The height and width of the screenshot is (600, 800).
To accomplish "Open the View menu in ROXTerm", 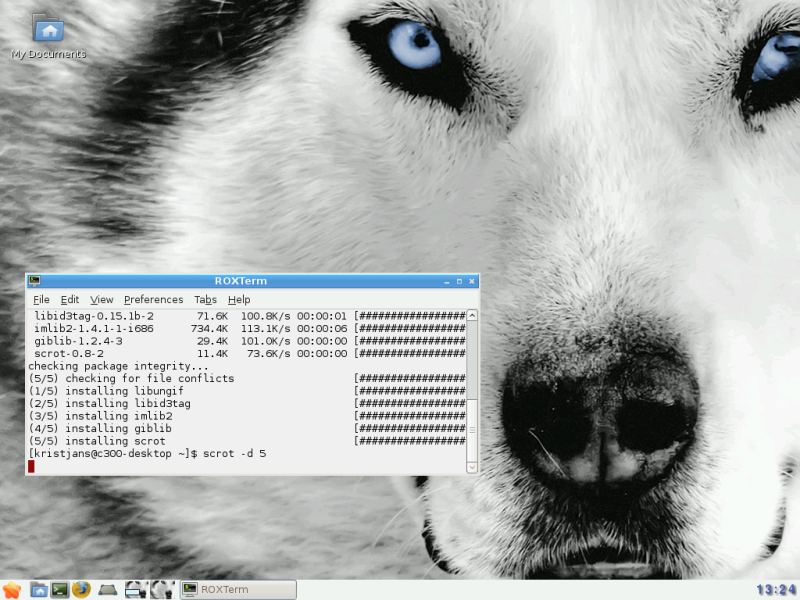I will [102, 299].
